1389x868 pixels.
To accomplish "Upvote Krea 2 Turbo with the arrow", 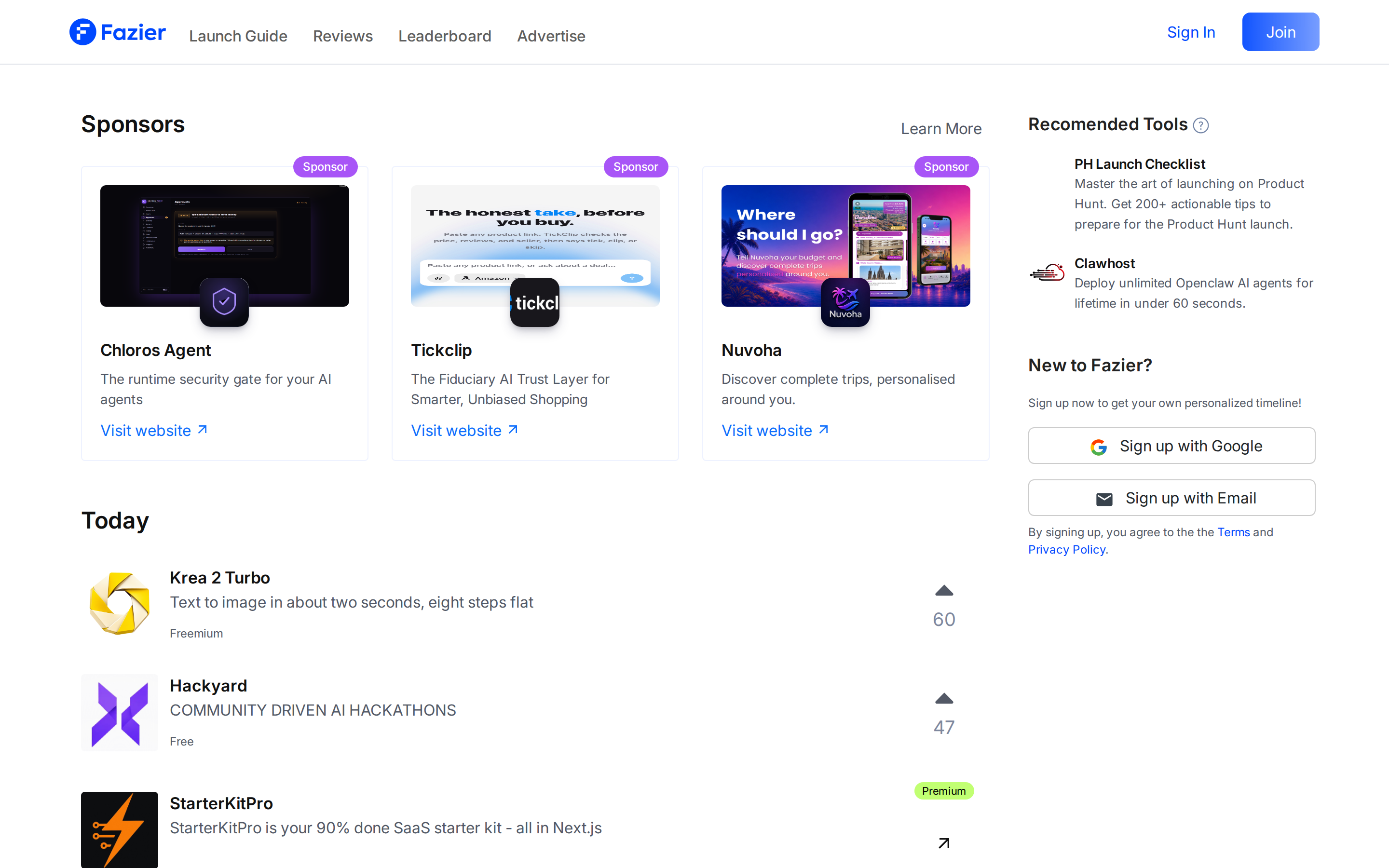I will point(944,591).
